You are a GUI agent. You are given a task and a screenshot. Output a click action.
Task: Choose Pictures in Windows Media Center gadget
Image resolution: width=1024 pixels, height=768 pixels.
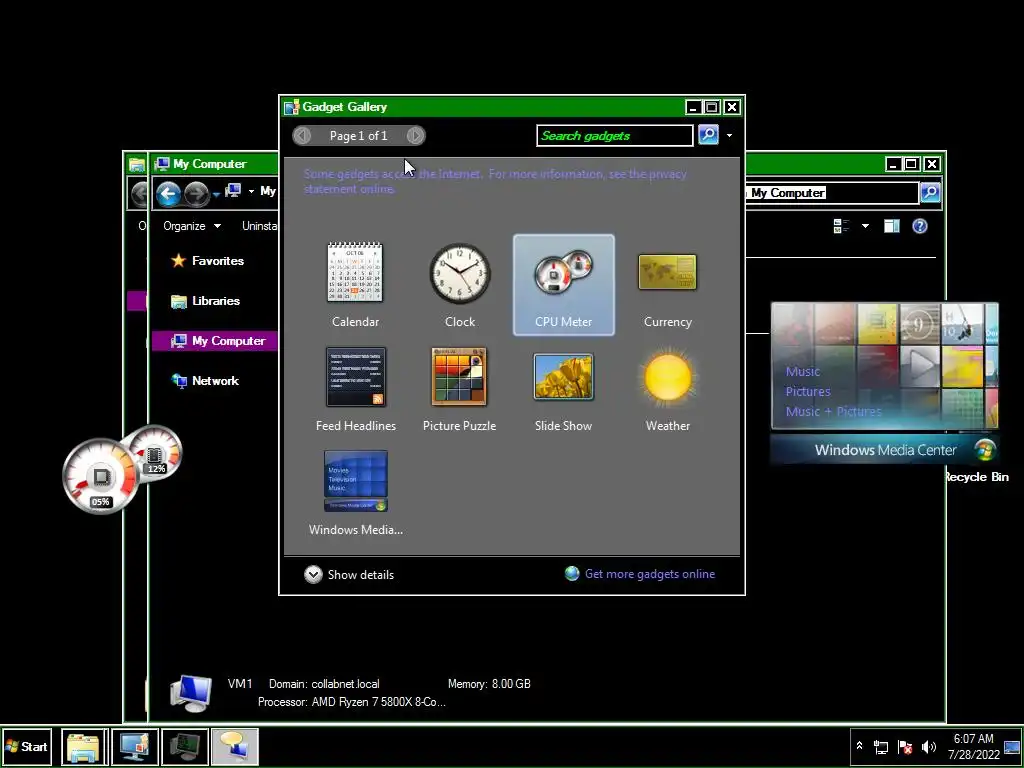point(808,391)
